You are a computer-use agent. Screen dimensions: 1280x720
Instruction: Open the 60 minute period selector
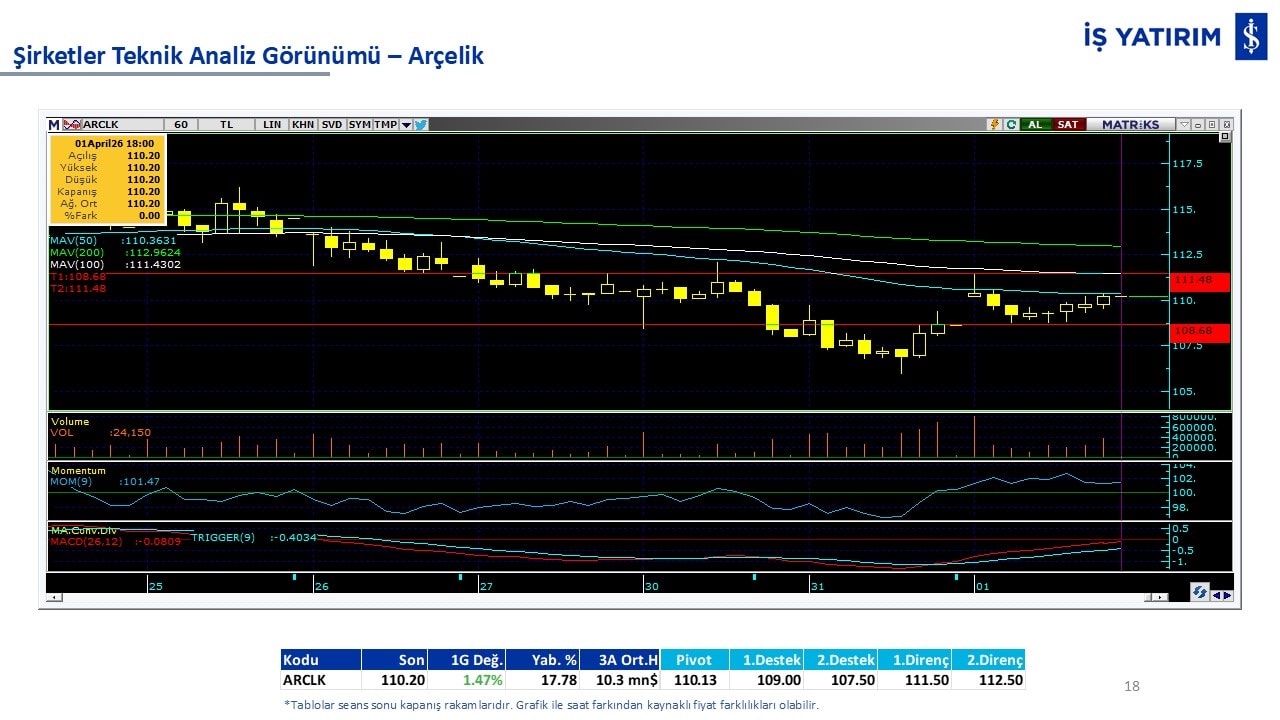click(181, 125)
